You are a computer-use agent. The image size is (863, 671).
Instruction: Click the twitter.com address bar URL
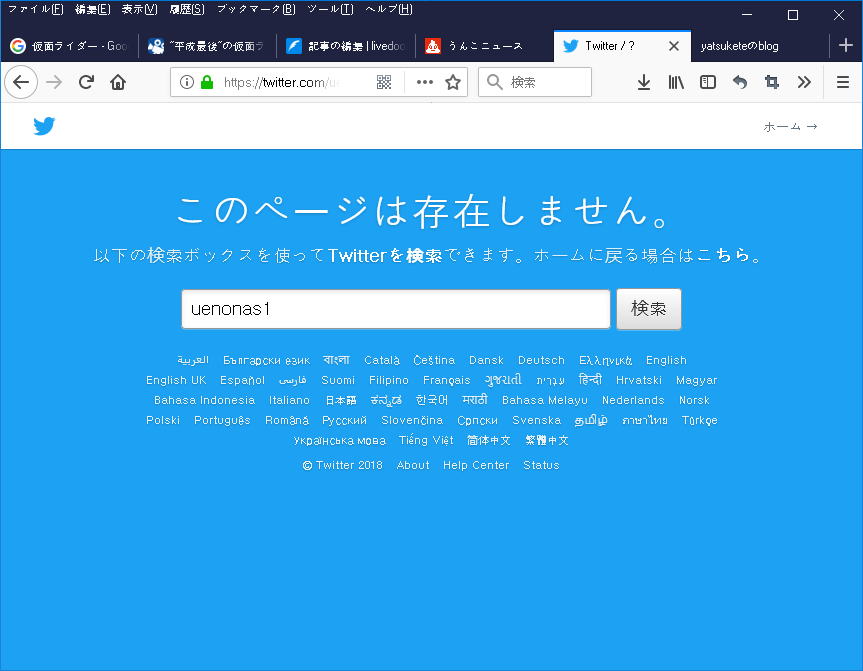(x=282, y=82)
